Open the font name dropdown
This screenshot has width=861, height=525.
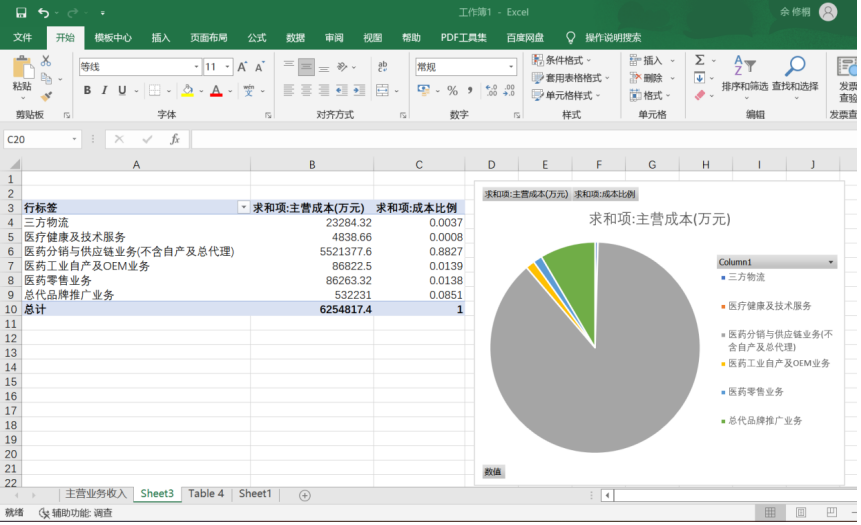coord(196,67)
